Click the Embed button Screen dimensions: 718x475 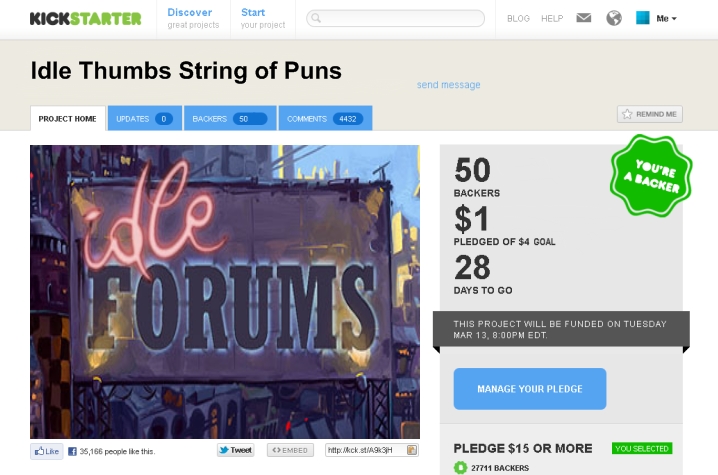[x=290, y=451]
